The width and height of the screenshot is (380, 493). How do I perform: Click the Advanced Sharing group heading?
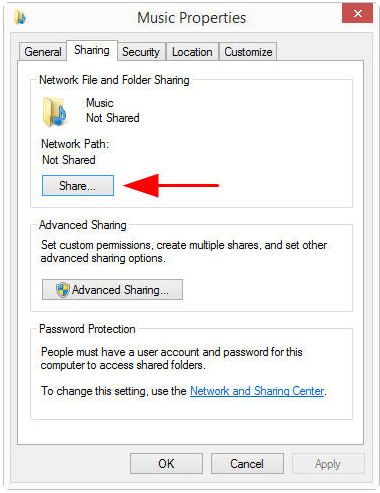[83, 225]
